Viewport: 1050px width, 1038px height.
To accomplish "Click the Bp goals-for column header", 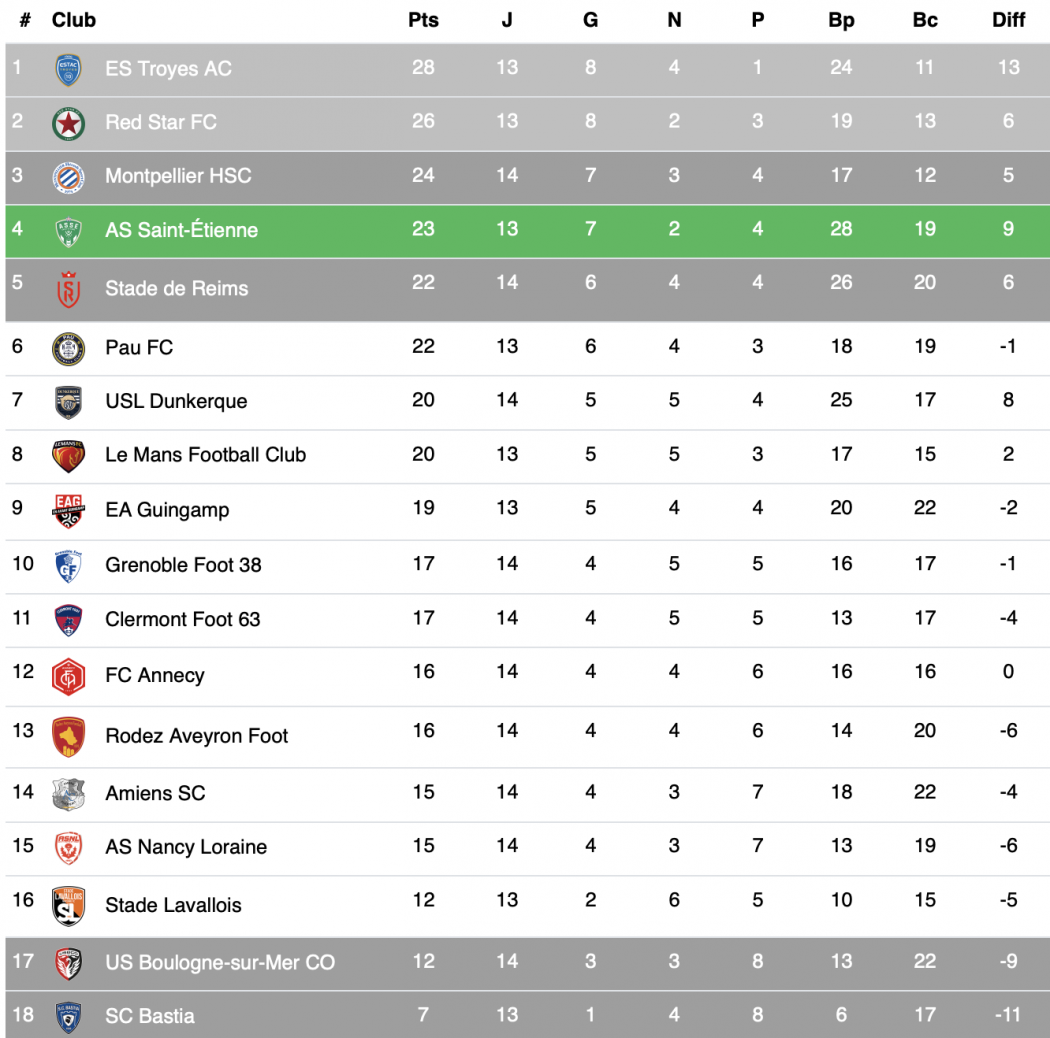I will (x=841, y=20).
